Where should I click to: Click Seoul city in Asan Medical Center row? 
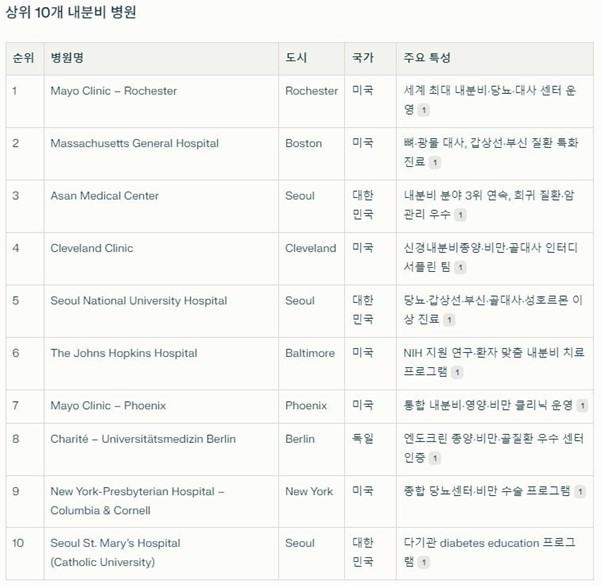point(300,196)
